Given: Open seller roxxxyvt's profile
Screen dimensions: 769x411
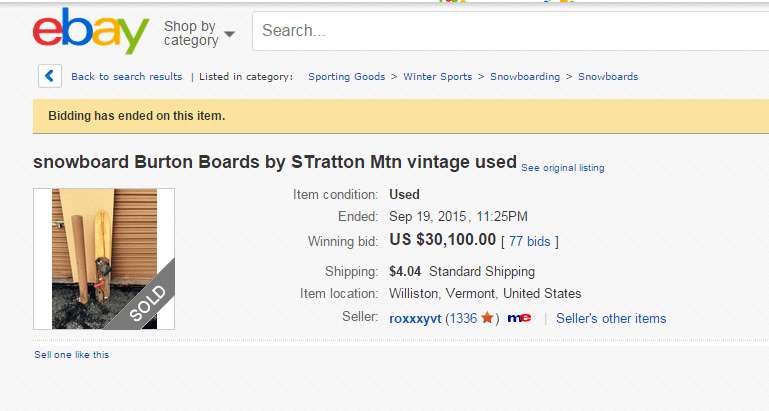Looking at the screenshot, I should click(x=415, y=319).
